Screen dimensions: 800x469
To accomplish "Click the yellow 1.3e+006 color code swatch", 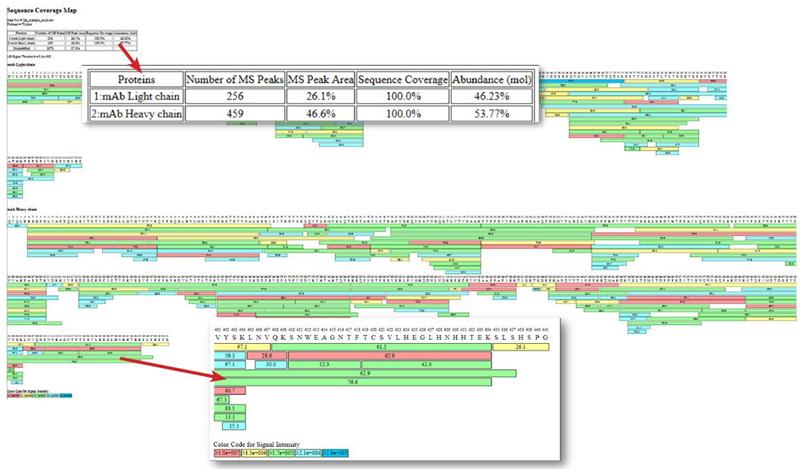I will point(255,452).
